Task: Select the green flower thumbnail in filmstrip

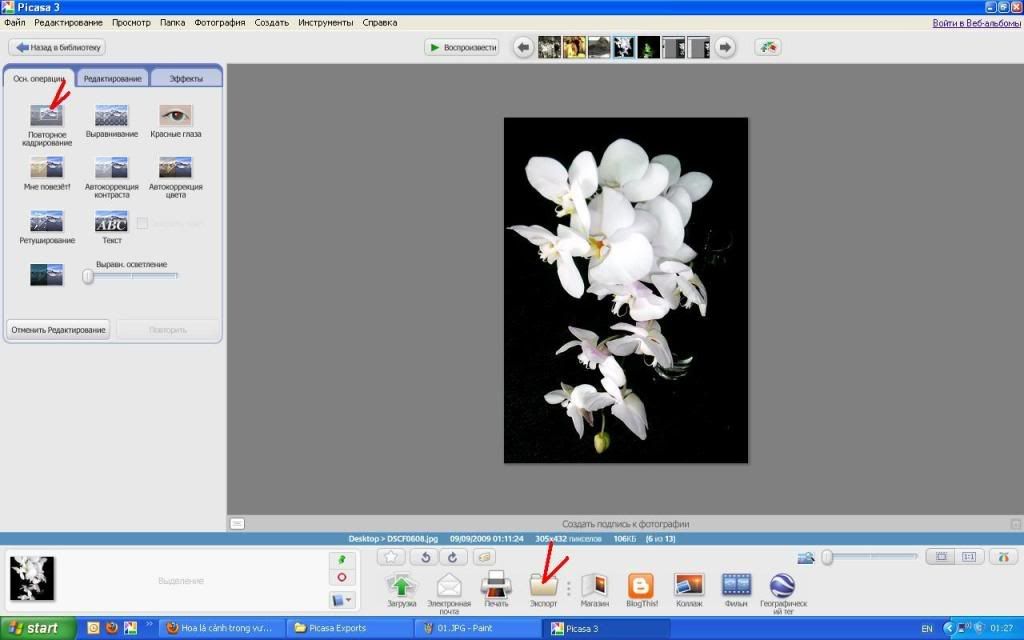Action: click(649, 47)
